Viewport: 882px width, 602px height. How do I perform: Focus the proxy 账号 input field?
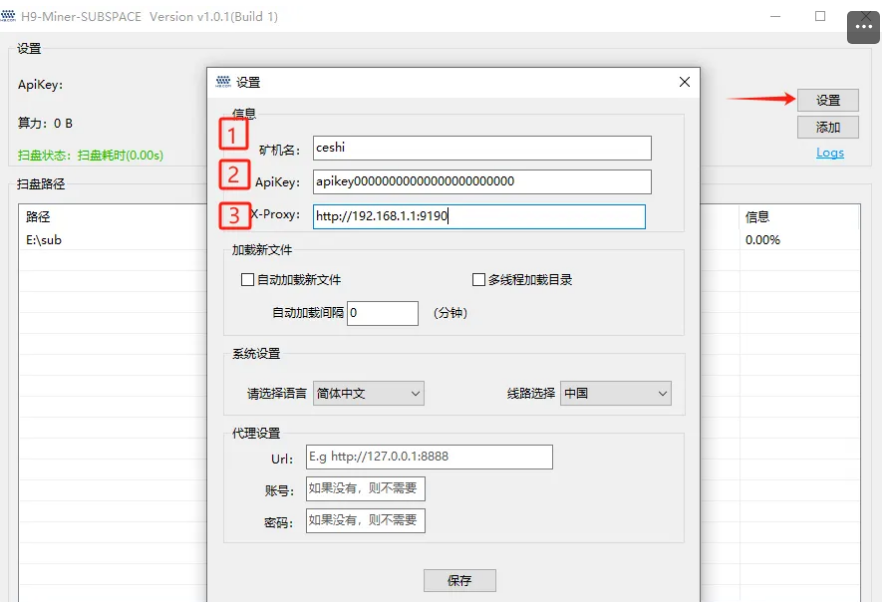click(365, 489)
